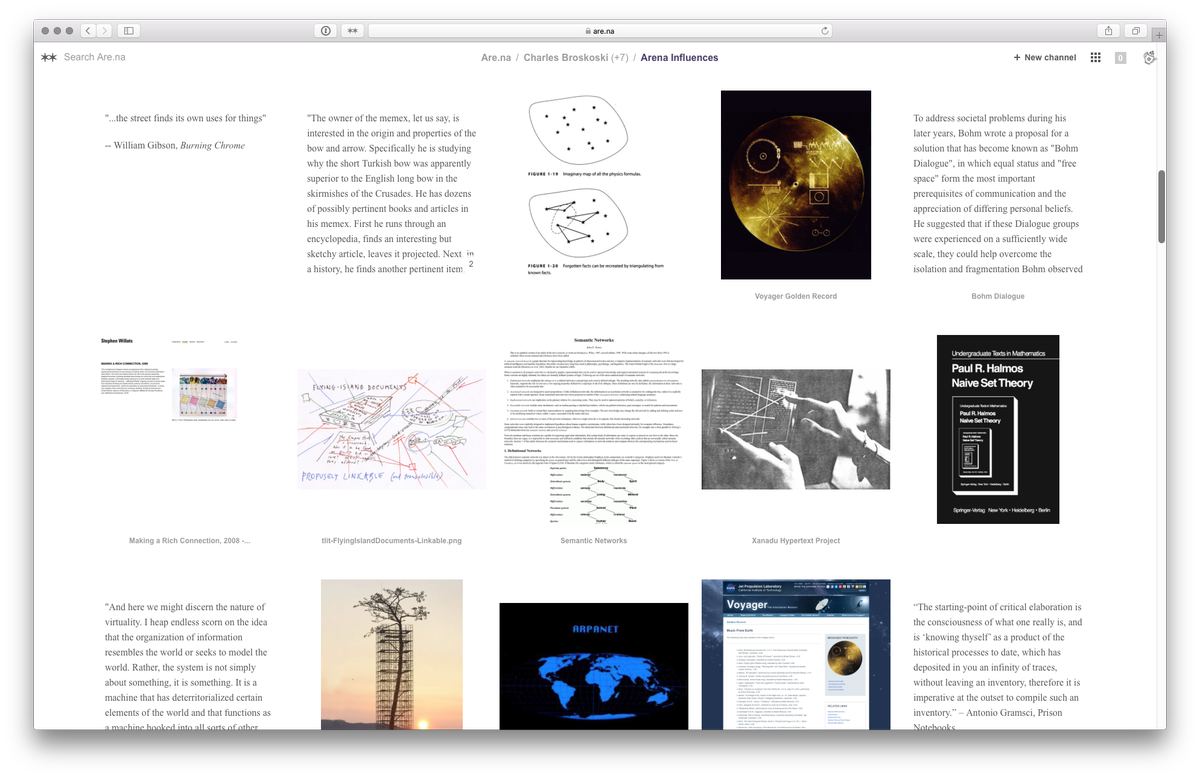
Task: Show all tabs overview
Action: tap(1136, 31)
